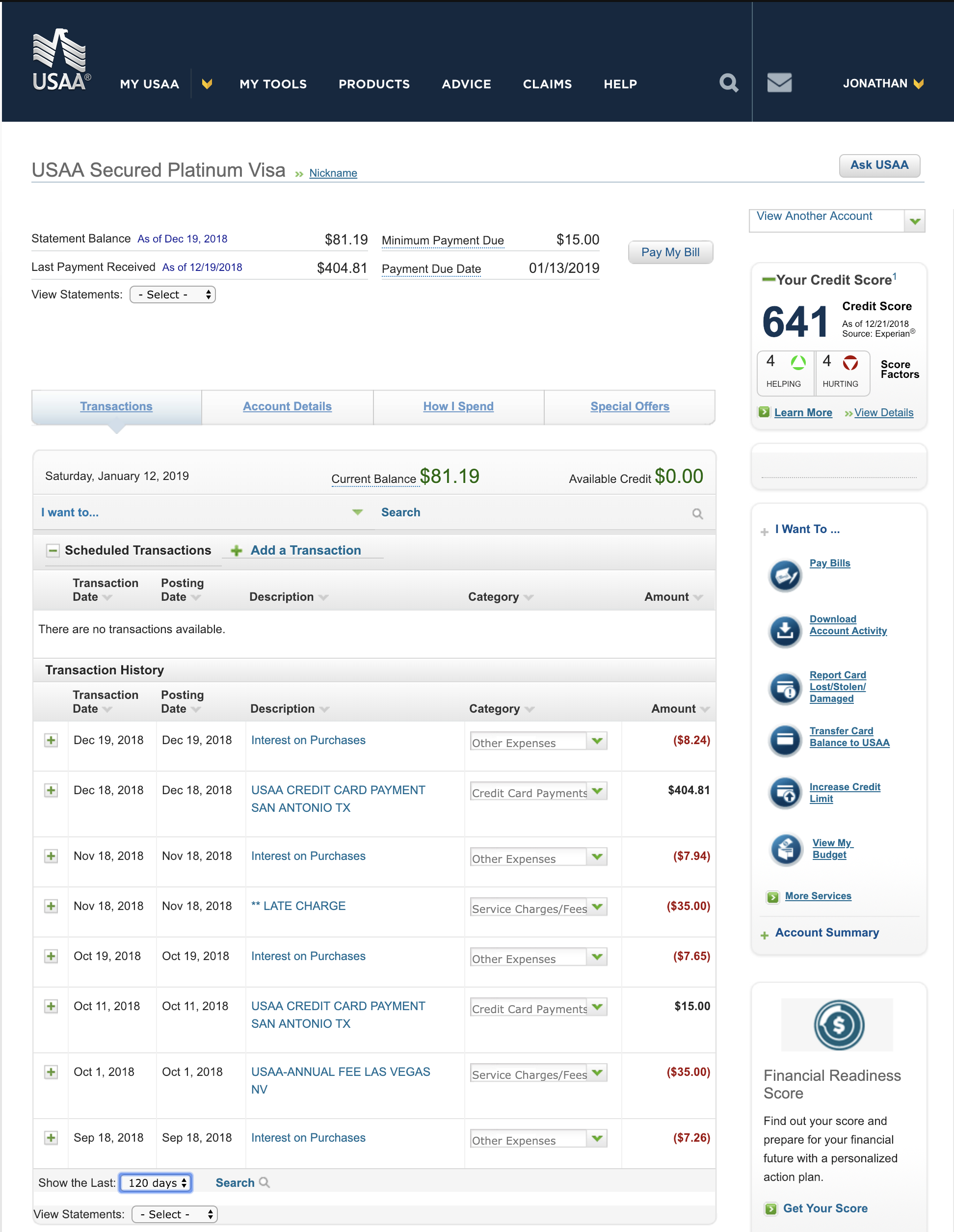Expand the Oct 11 credit card payment row

[x=51, y=1006]
